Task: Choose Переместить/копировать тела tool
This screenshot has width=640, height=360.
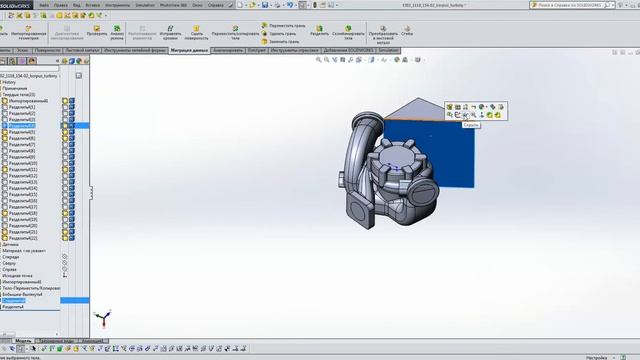Action: point(235,33)
